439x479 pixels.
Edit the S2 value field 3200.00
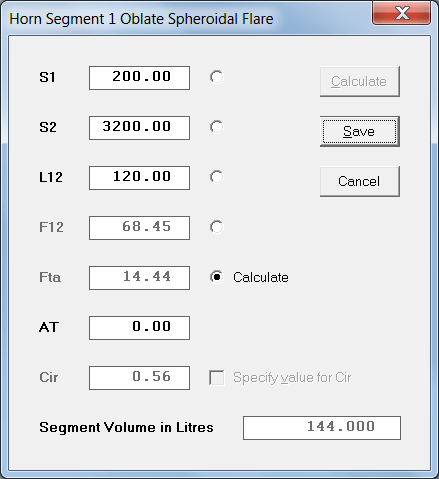[139, 128]
